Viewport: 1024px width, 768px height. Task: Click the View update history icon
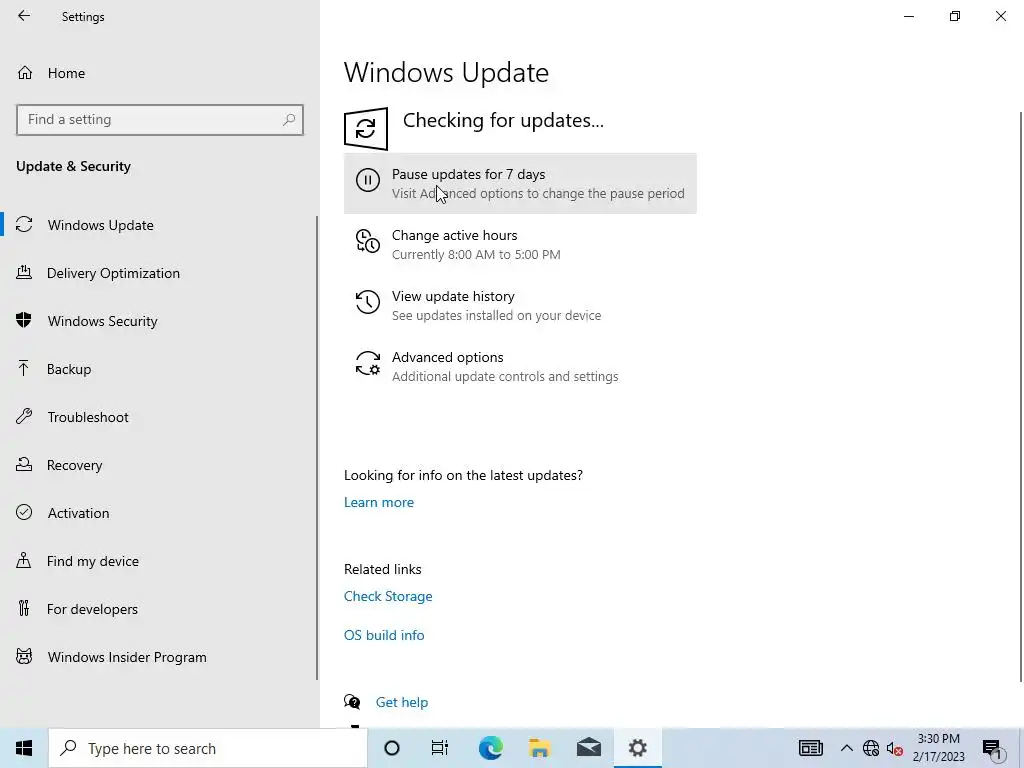pos(368,302)
